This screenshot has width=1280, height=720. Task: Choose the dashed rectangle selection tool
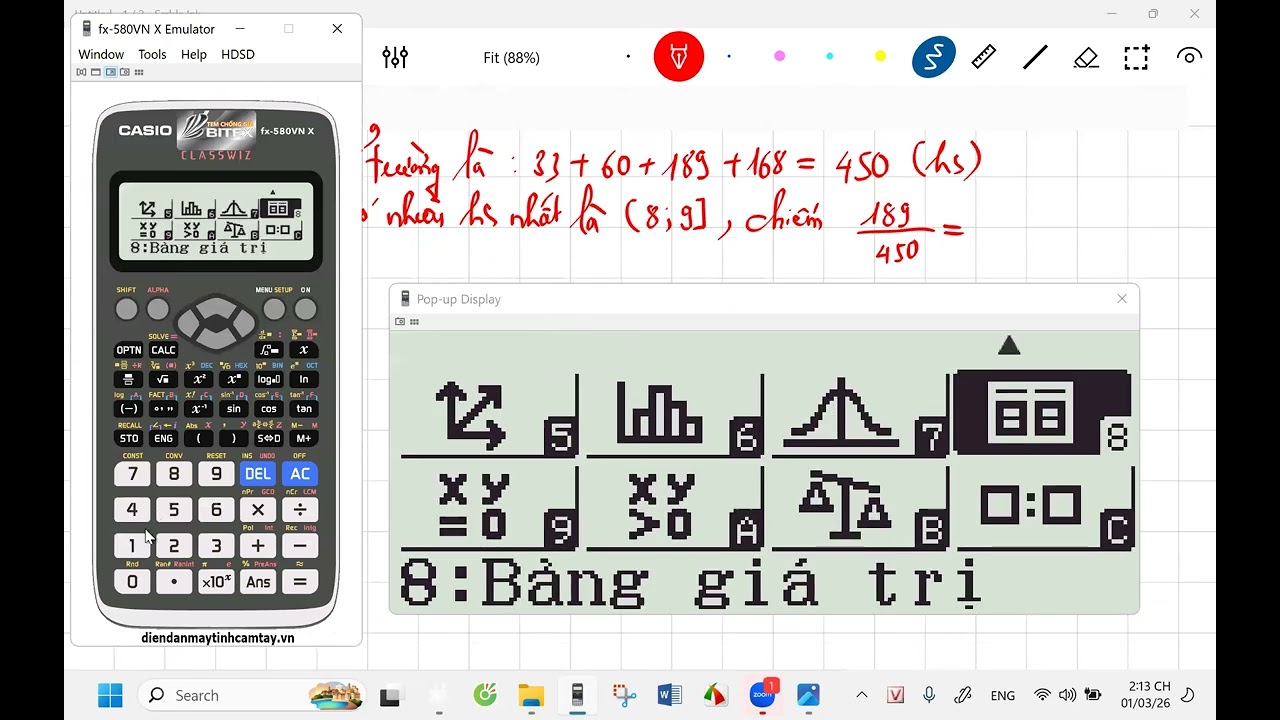1137,57
